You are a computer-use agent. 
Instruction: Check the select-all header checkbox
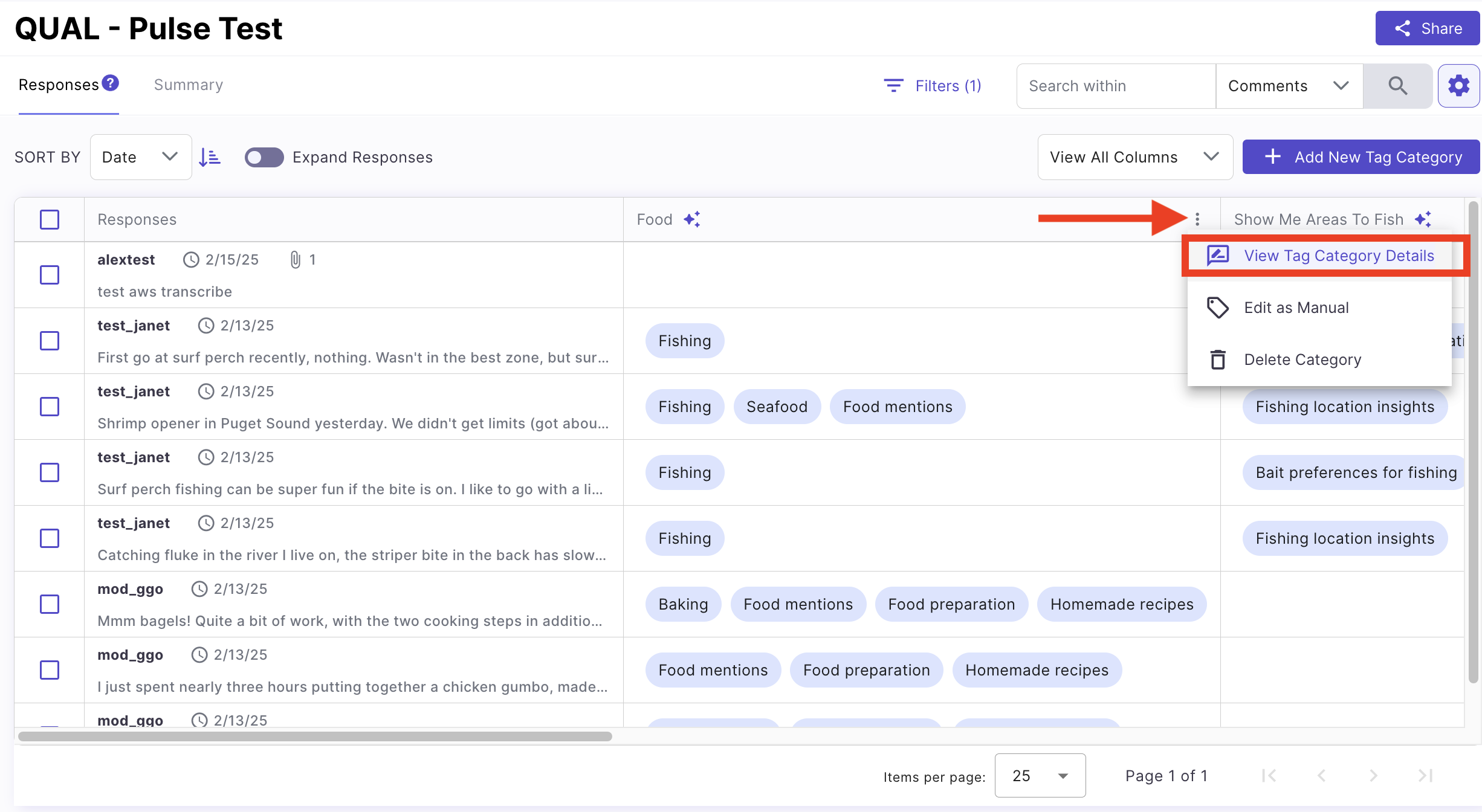[x=50, y=219]
